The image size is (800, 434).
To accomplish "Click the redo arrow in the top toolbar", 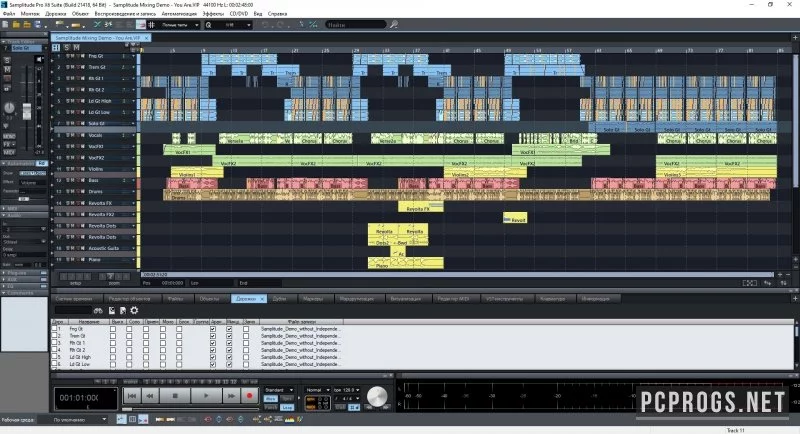I will tap(280, 24).
